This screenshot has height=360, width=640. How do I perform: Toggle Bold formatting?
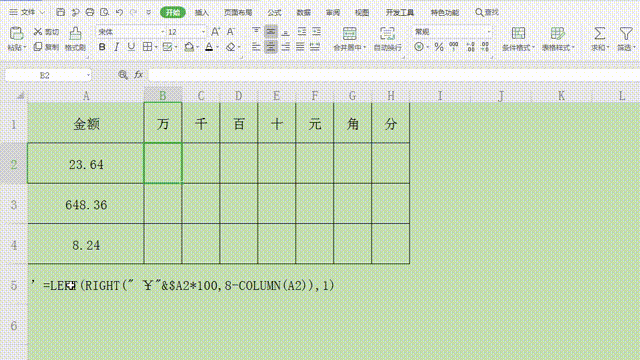[102, 47]
